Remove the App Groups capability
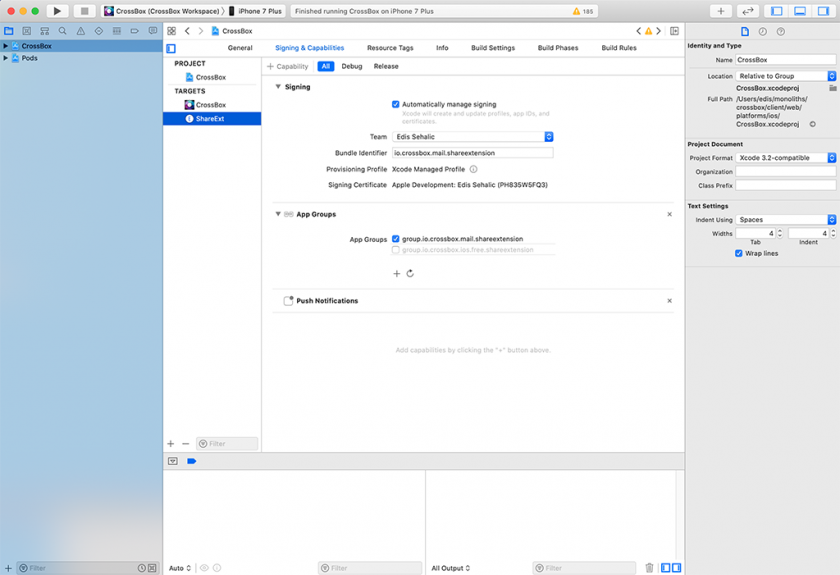The width and height of the screenshot is (840, 575). (669, 214)
